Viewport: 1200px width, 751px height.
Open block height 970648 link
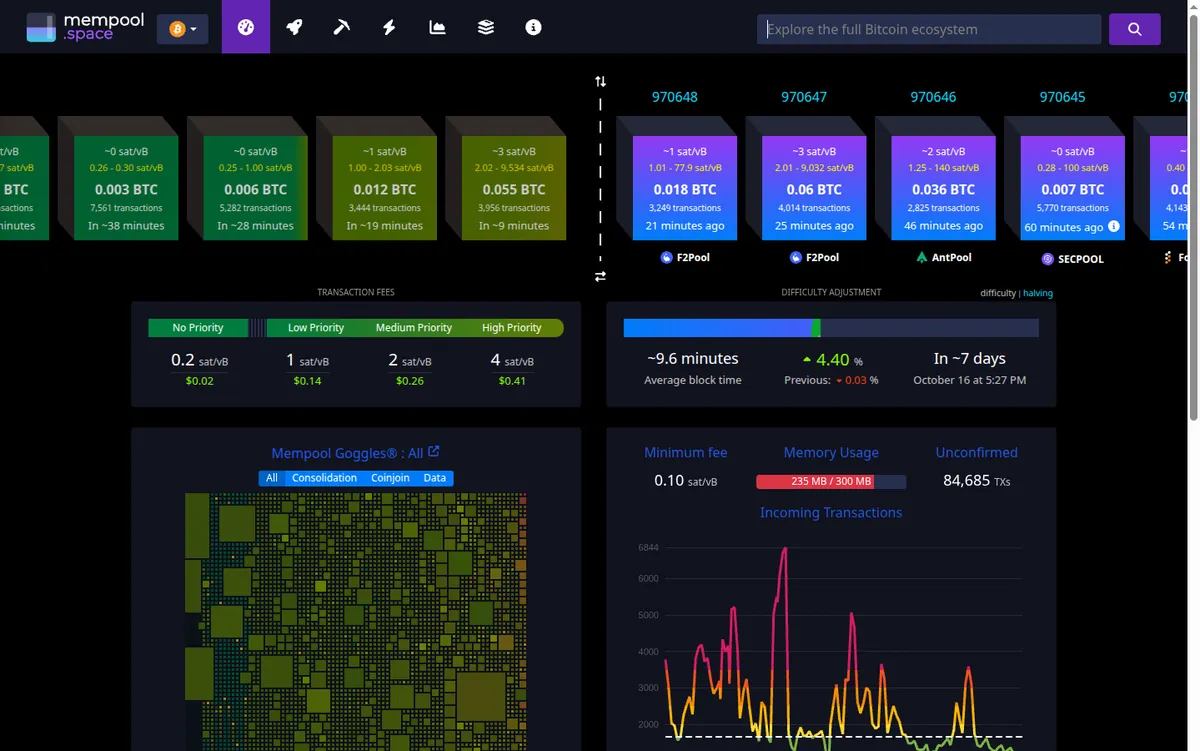click(675, 97)
